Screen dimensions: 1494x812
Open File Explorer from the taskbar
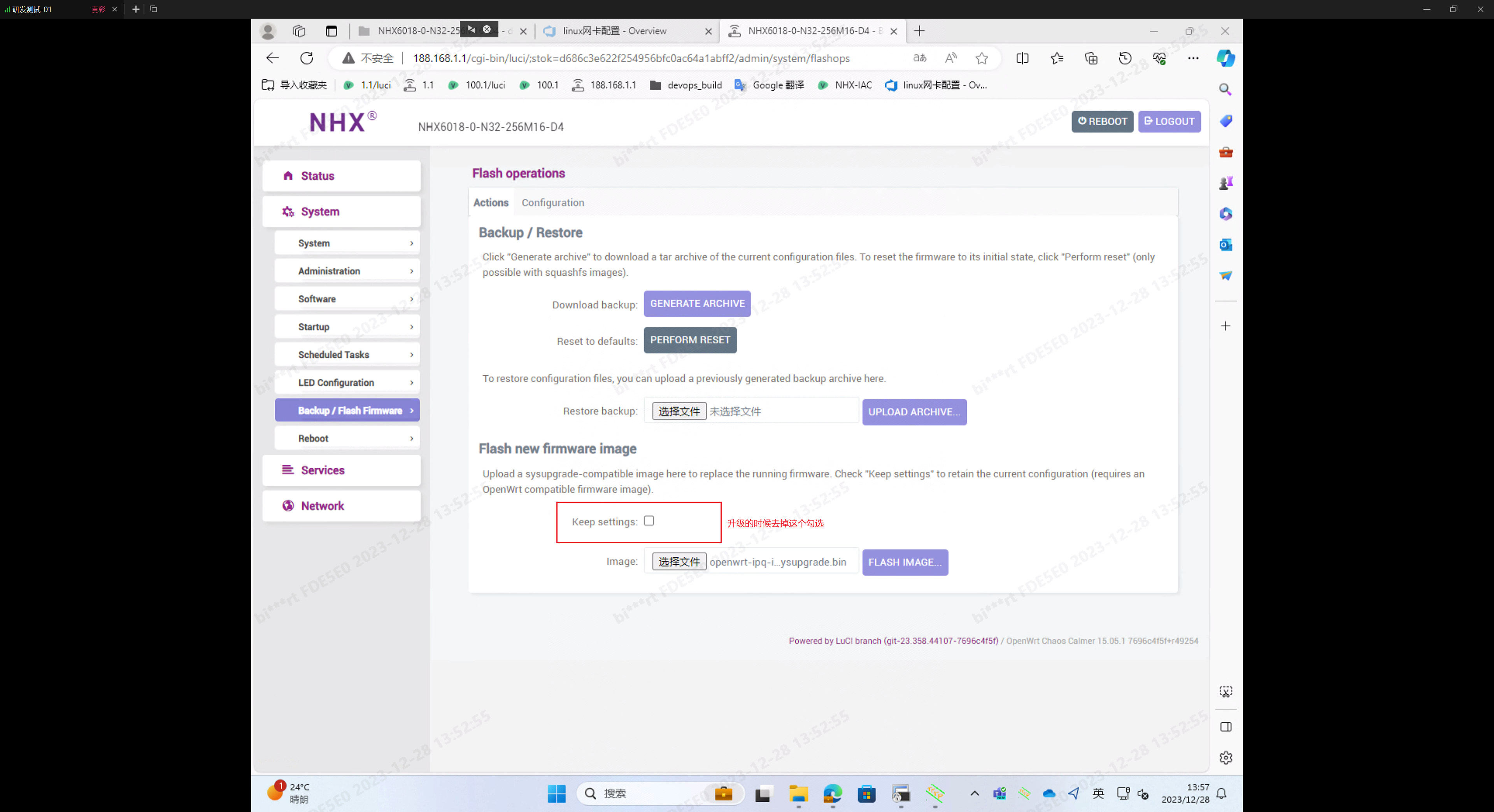tap(798, 793)
